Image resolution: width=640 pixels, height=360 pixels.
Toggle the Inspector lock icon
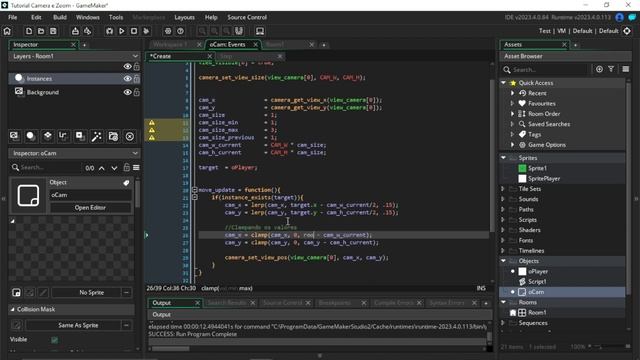(127, 168)
